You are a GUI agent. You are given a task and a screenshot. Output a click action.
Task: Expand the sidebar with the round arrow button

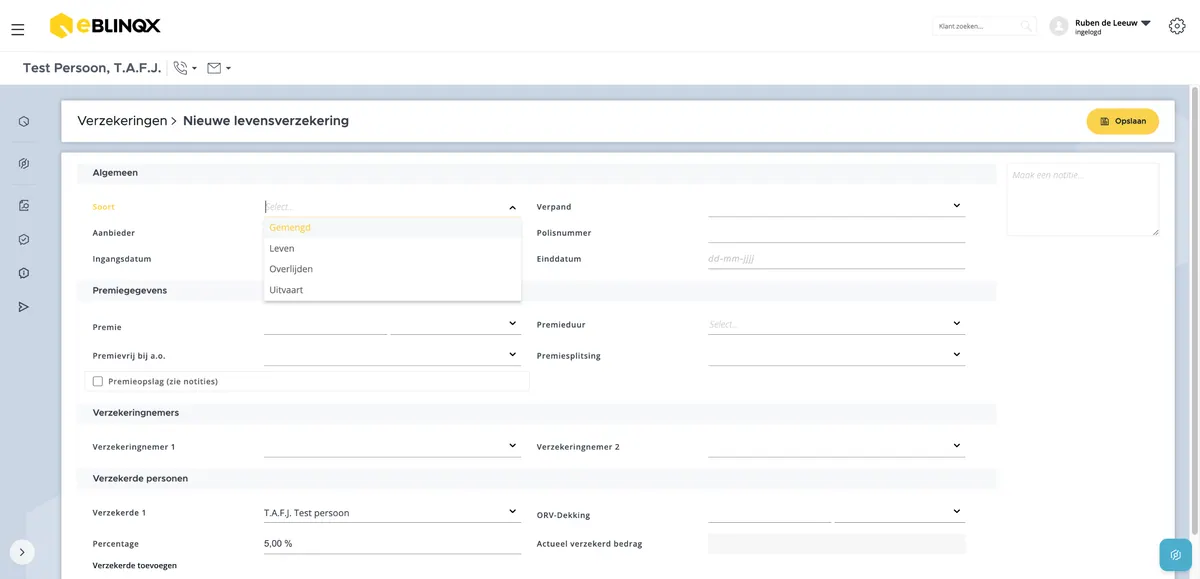22,552
